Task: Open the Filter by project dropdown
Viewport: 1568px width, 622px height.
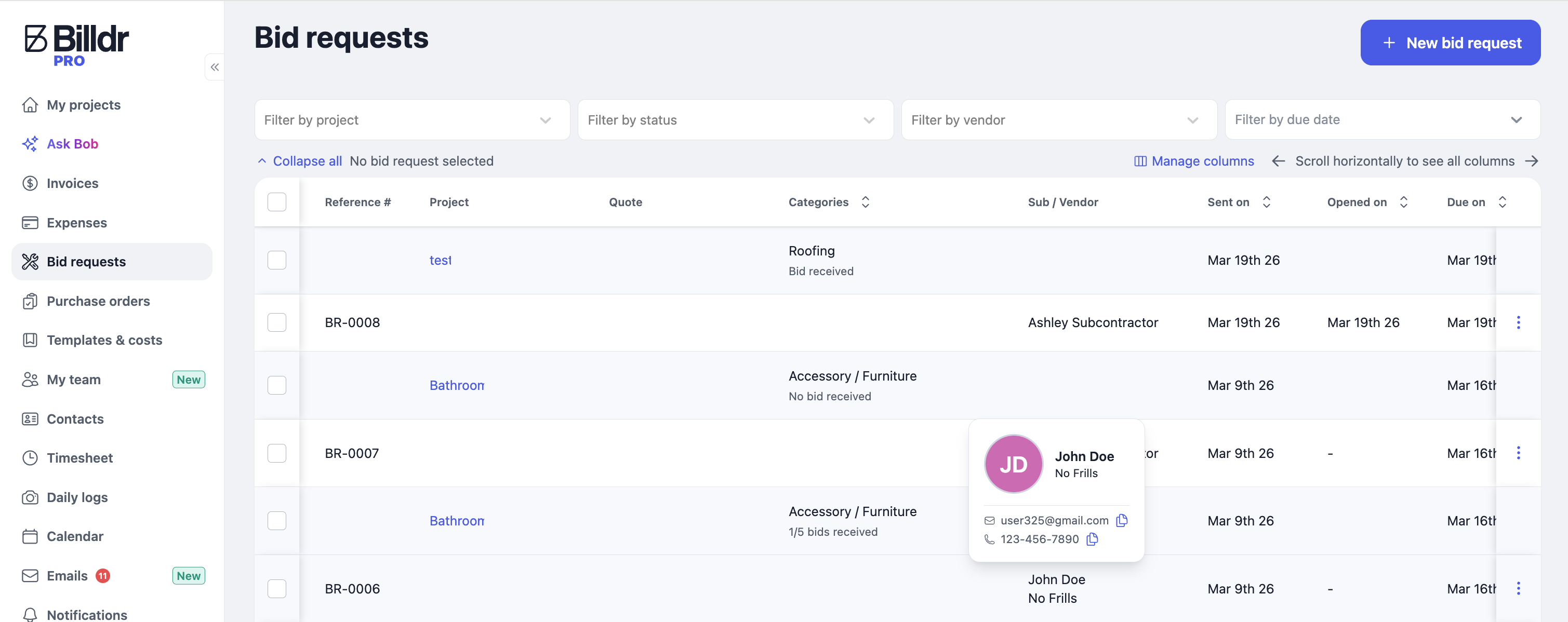Action: (411, 120)
